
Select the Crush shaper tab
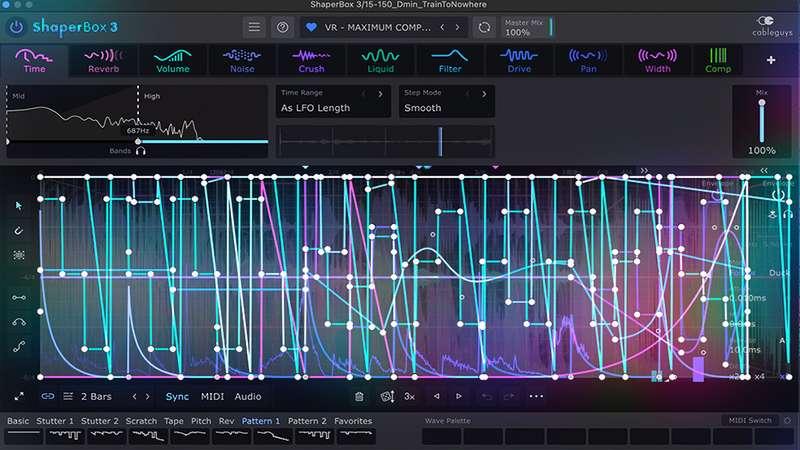(x=311, y=61)
